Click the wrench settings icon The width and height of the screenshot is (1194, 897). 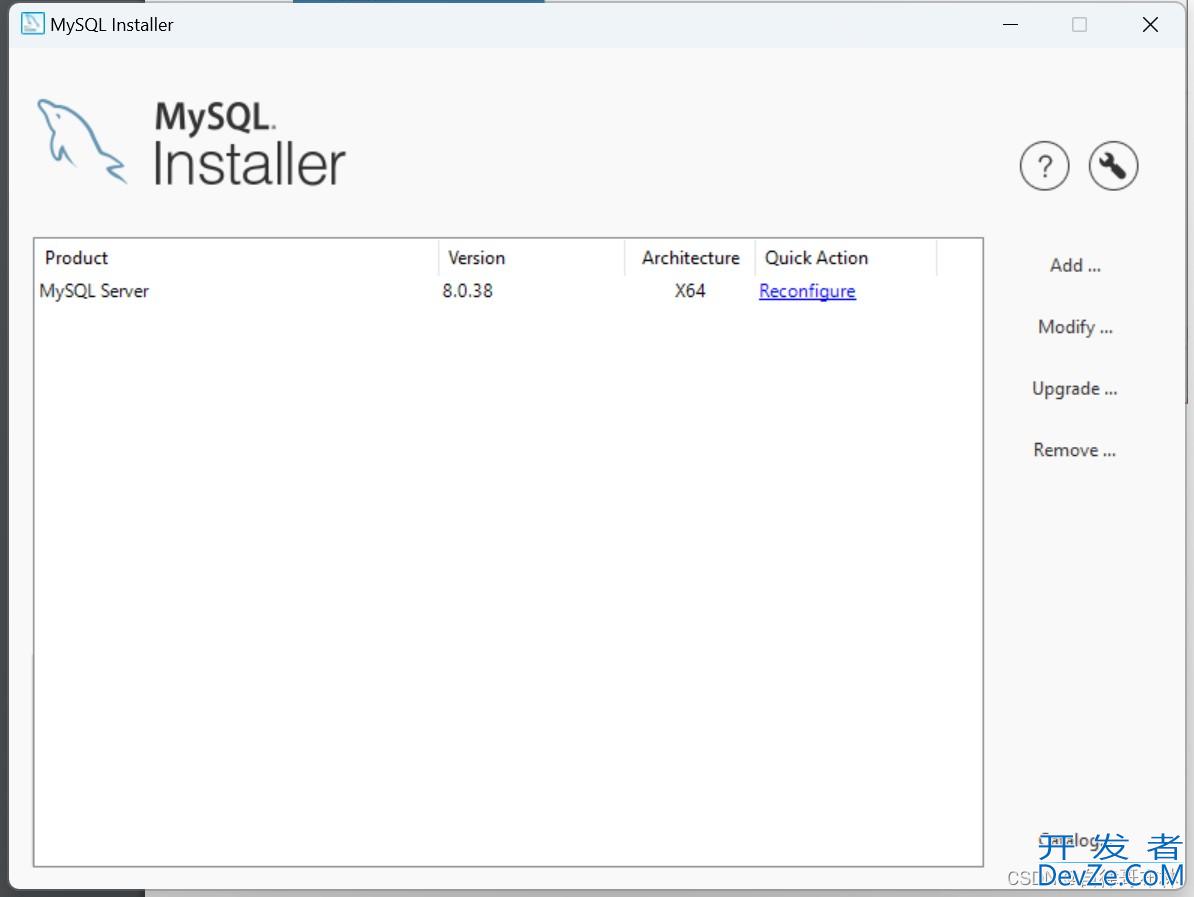[x=1113, y=166]
